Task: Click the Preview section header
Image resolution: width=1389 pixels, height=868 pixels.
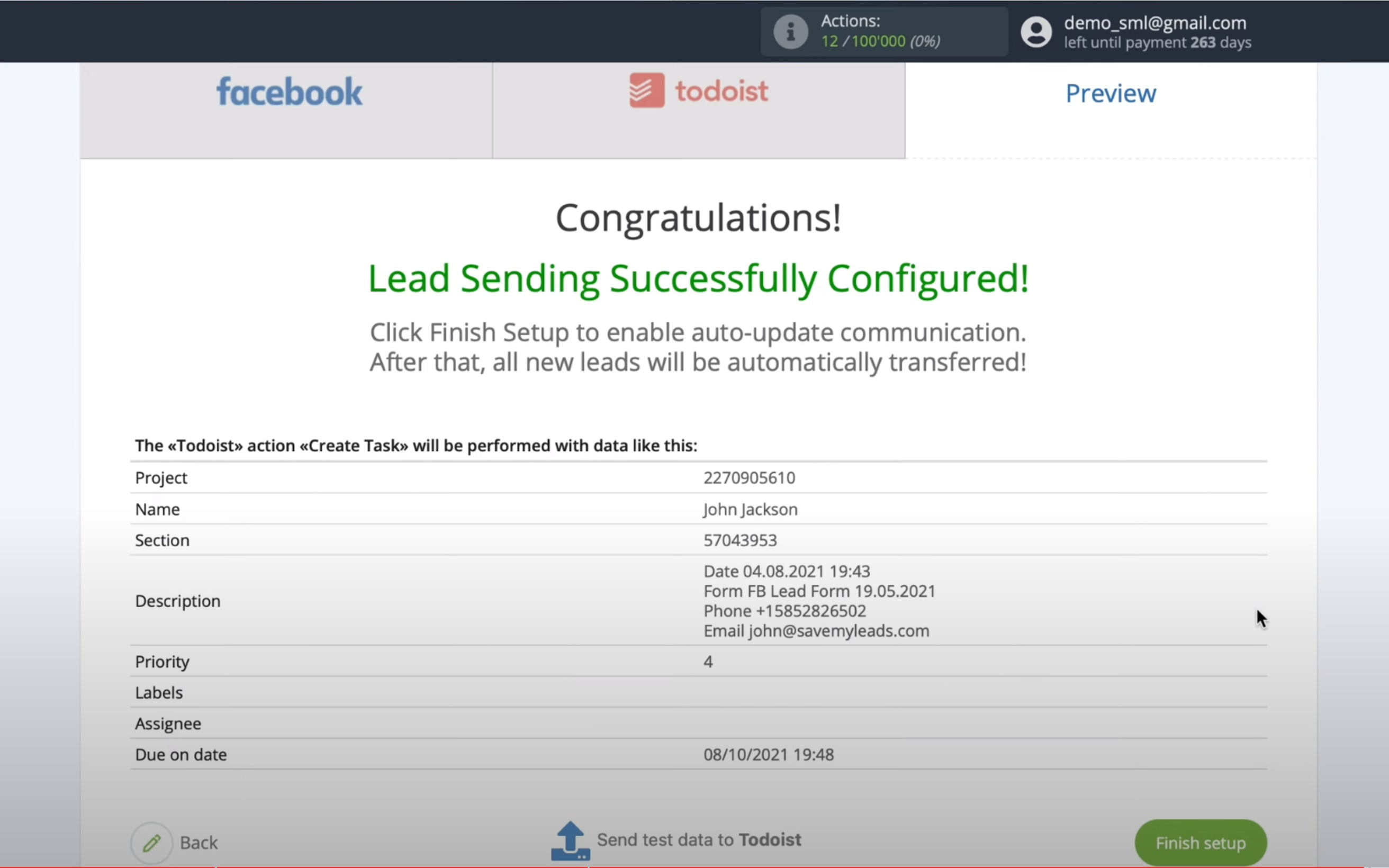Action: [1111, 92]
